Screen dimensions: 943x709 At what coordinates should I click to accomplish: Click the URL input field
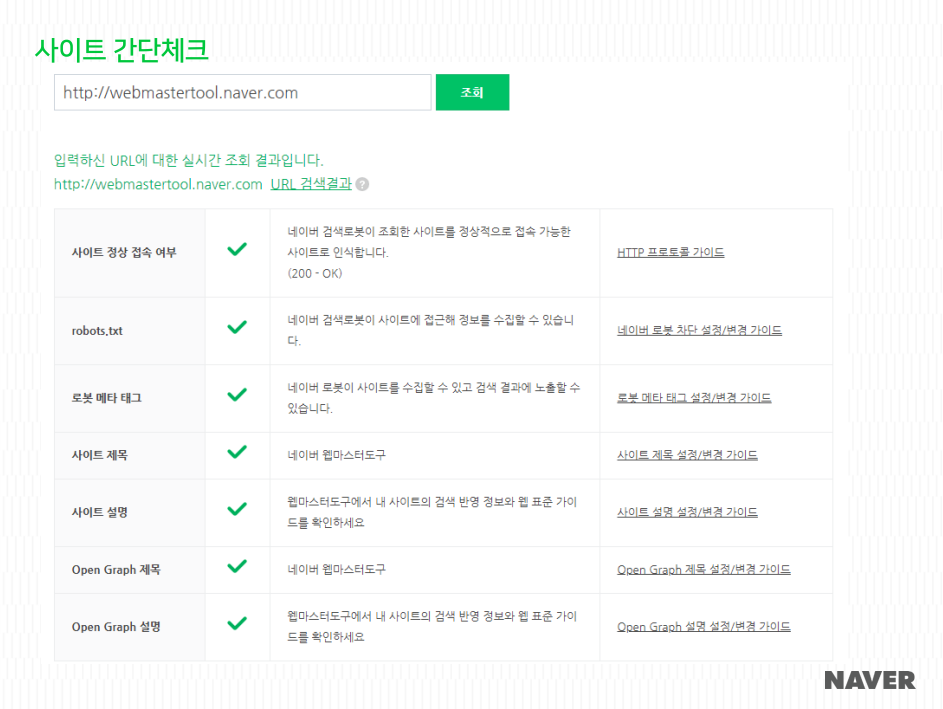242,93
